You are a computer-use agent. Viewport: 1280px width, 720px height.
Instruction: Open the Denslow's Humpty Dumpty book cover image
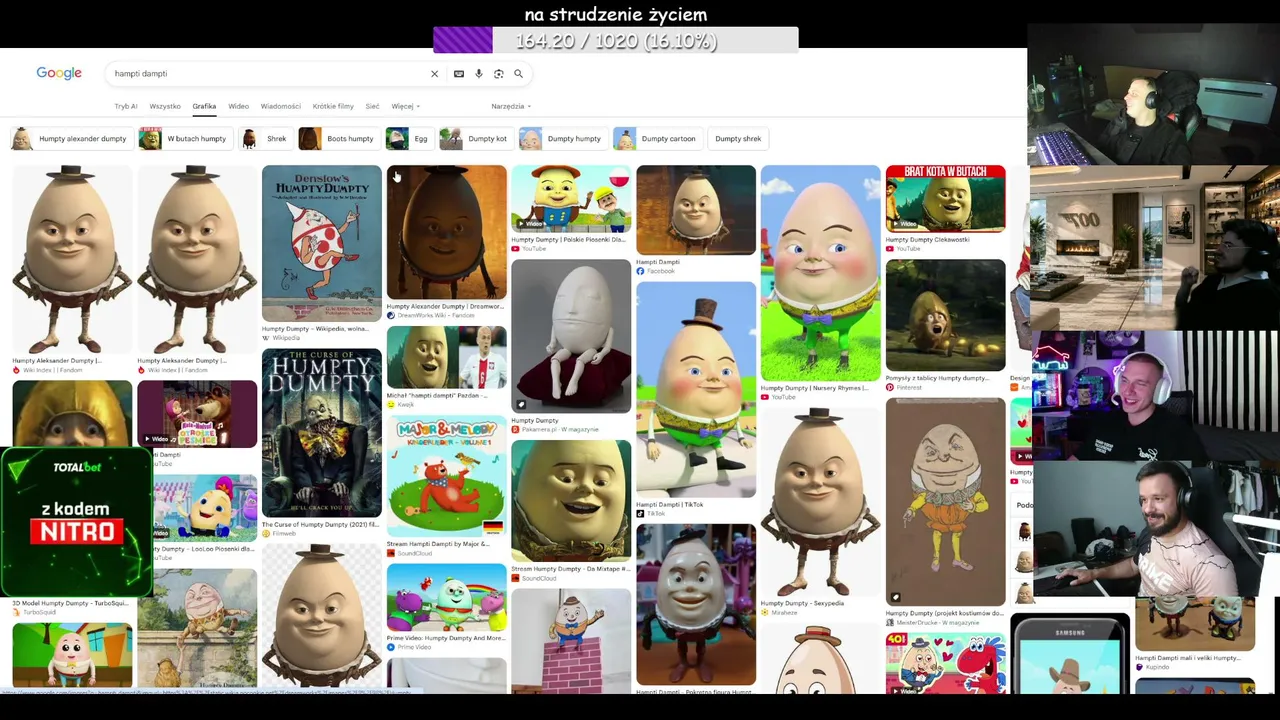point(321,243)
